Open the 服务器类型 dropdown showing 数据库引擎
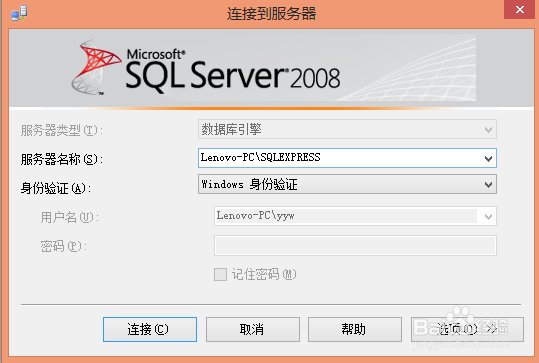Screen dimensions: 539x363 click(x=347, y=129)
